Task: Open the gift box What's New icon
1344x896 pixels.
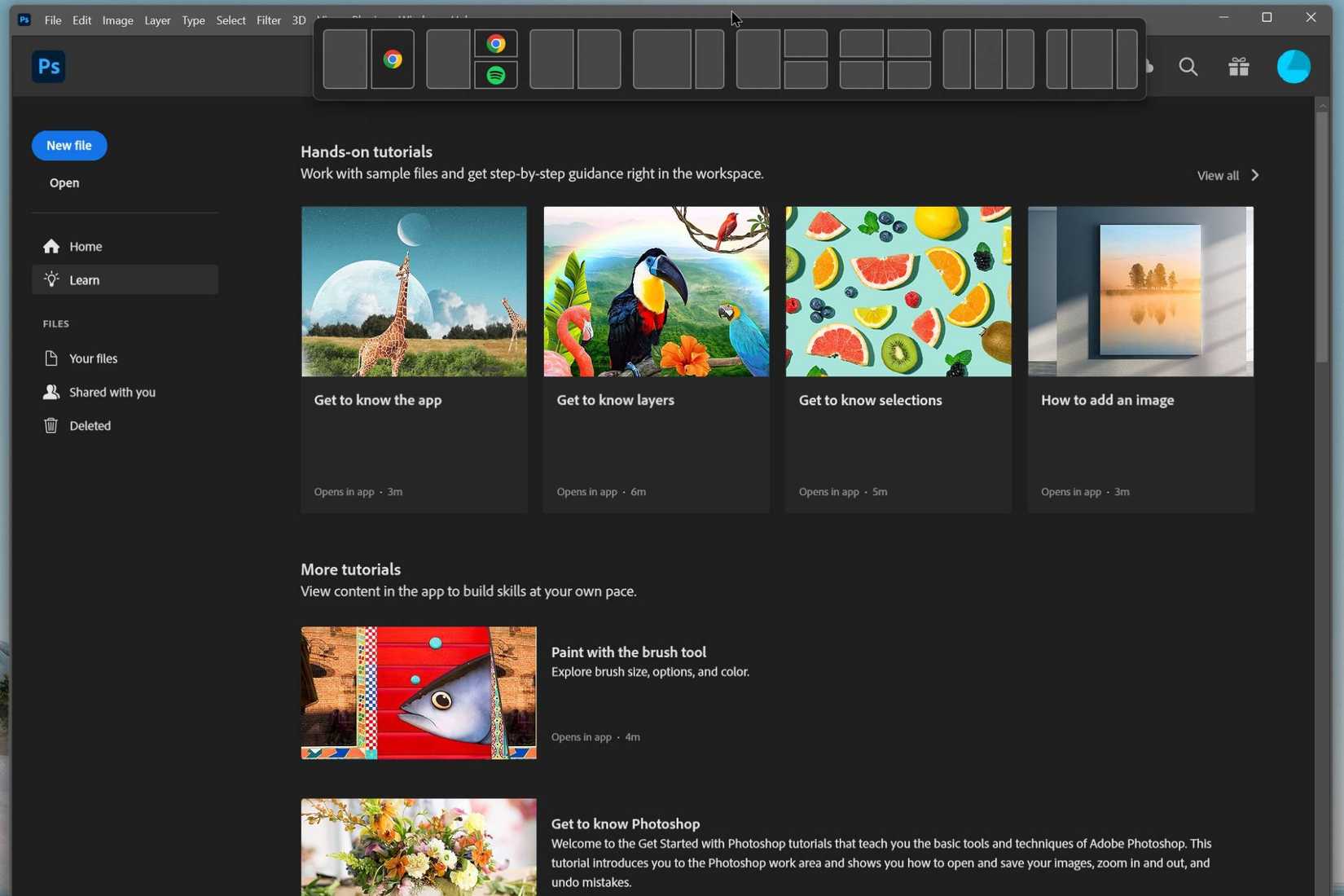Action: pyautogui.click(x=1238, y=67)
